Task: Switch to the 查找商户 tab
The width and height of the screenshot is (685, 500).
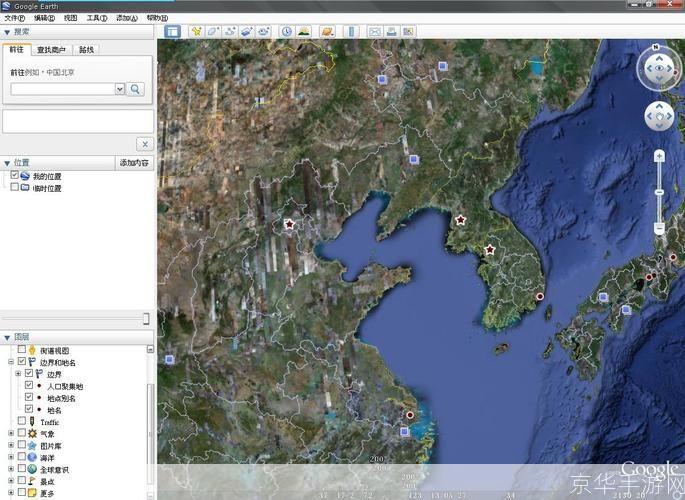Action: (x=51, y=50)
